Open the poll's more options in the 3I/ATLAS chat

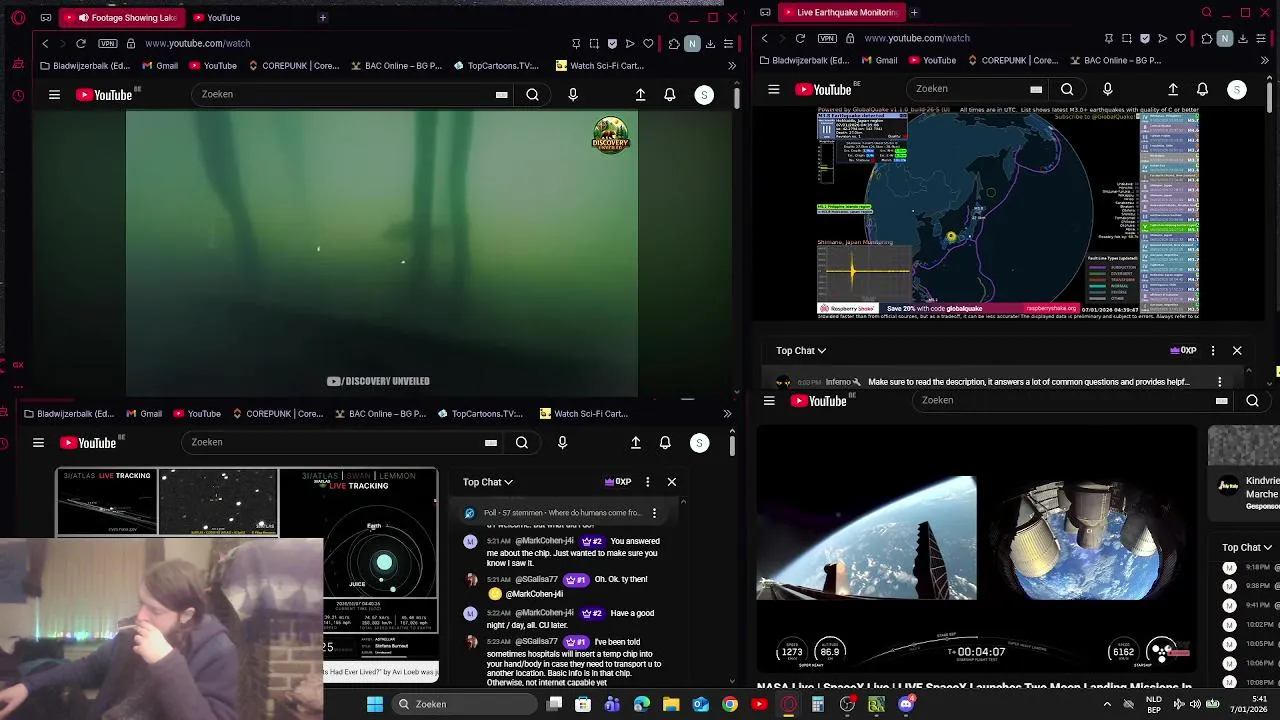tap(654, 513)
